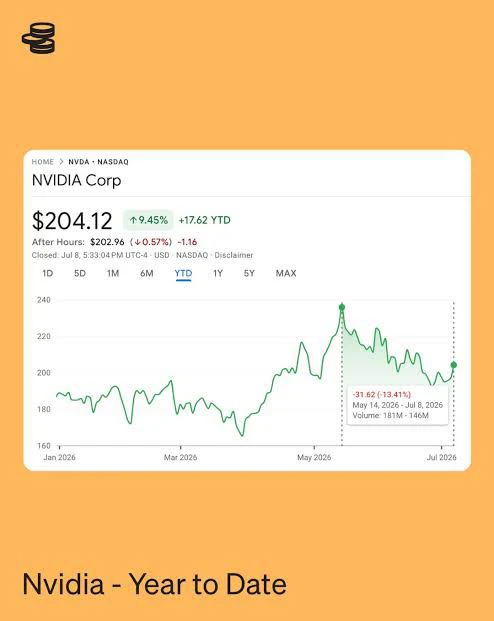
Task: Select the 1D time range tab
Action: pos(48,273)
